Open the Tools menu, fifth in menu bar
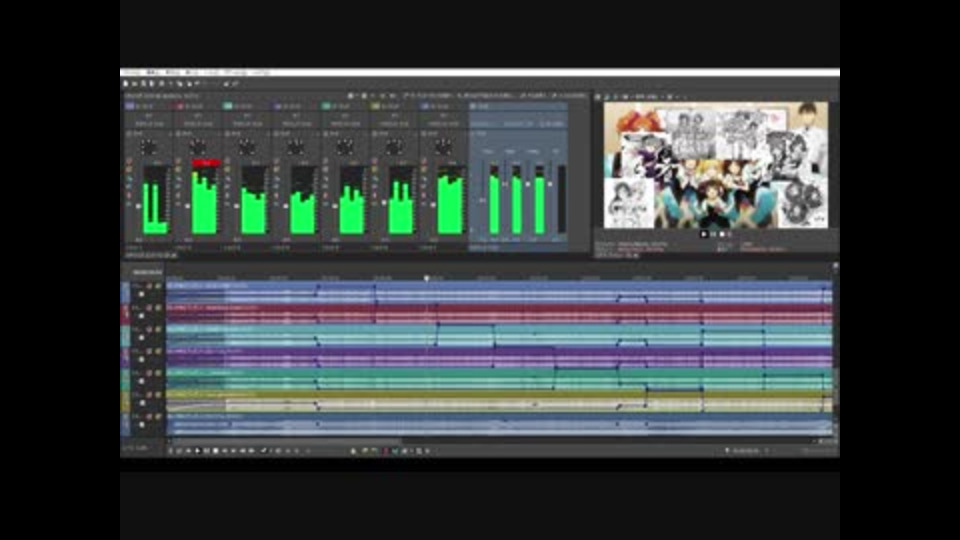The width and height of the screenshot is (960, 540). [x=212, y=73]
